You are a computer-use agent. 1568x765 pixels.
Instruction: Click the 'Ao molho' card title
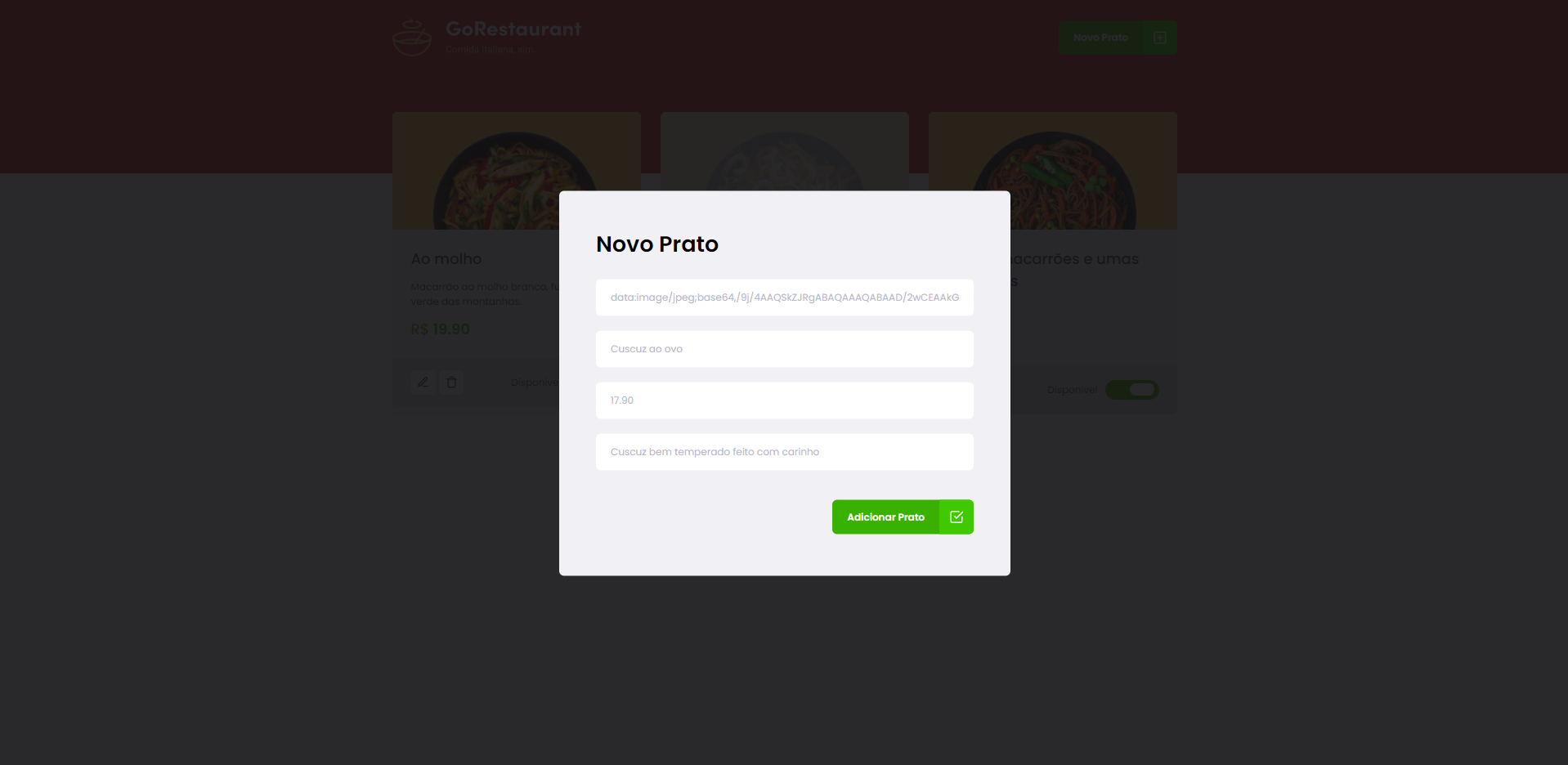click(x=446, y=259)
